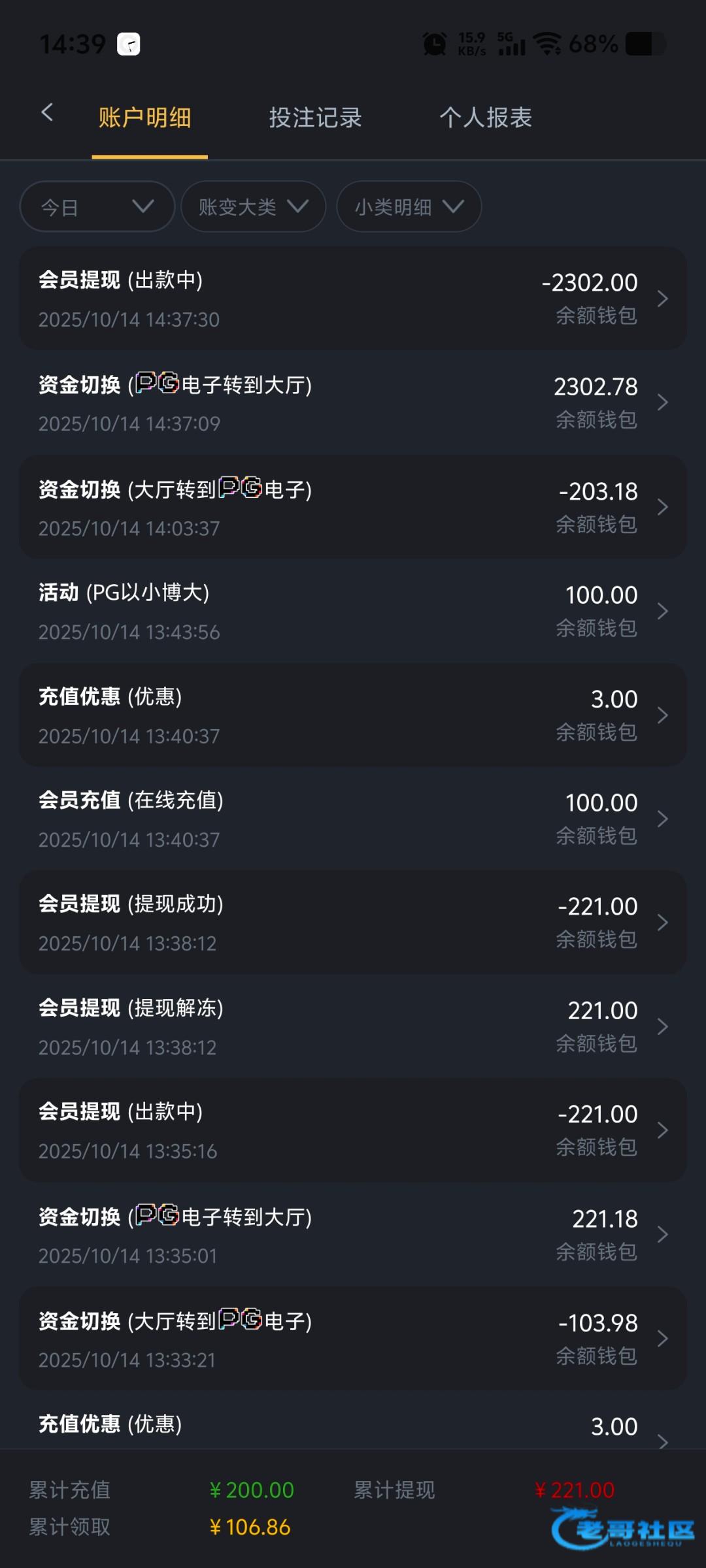The width and height of the screenshot is (706, 1568).
Task: Tap the back arrow icon
Action: click(x=47, y=112)
